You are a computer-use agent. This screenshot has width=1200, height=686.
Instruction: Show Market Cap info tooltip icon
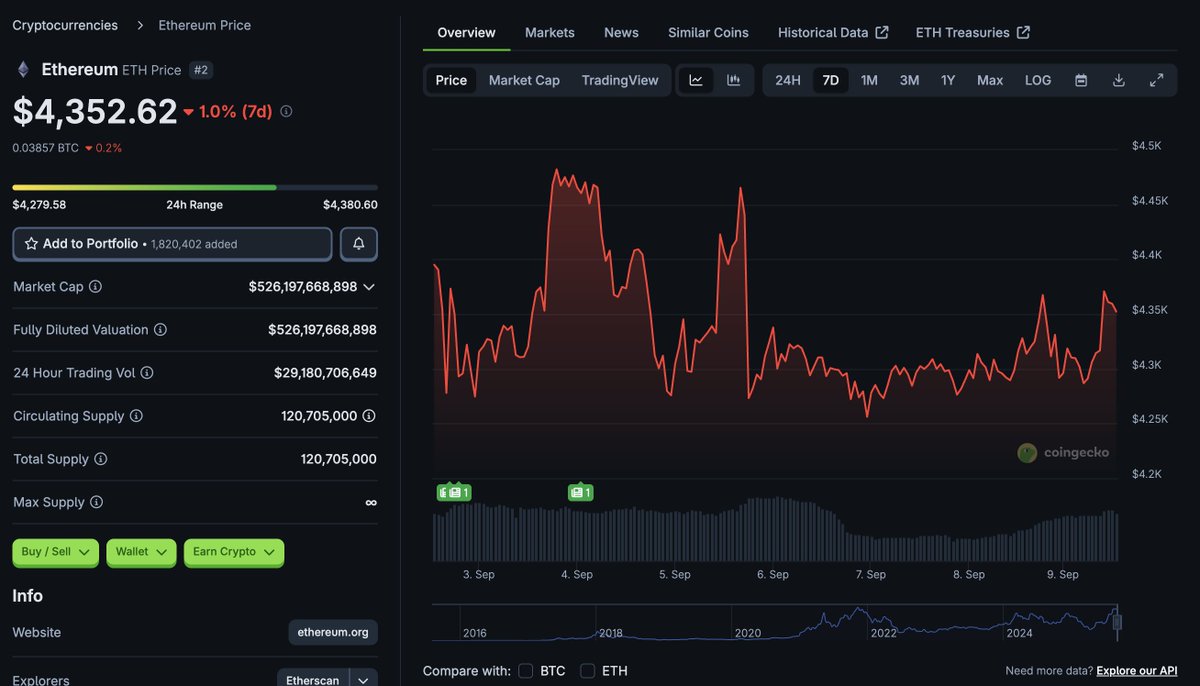(95, 287)
